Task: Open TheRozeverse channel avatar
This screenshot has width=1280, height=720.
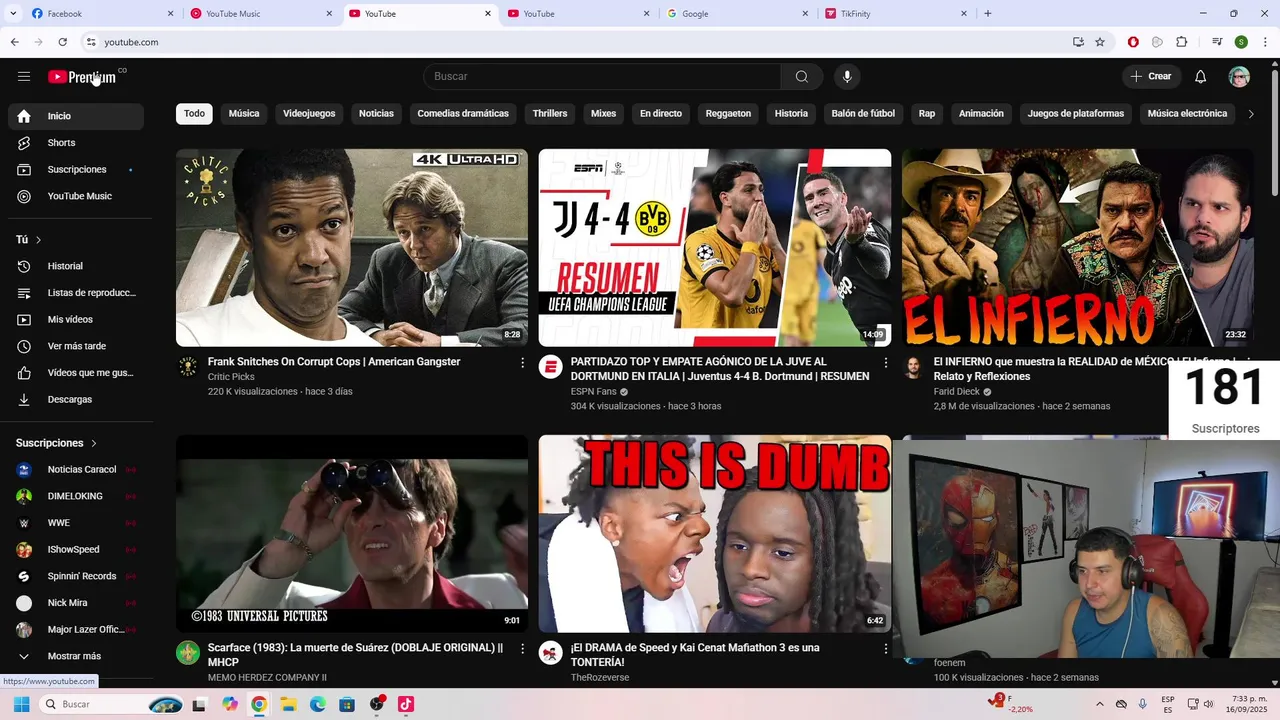Action: click(x=550, y=653)
